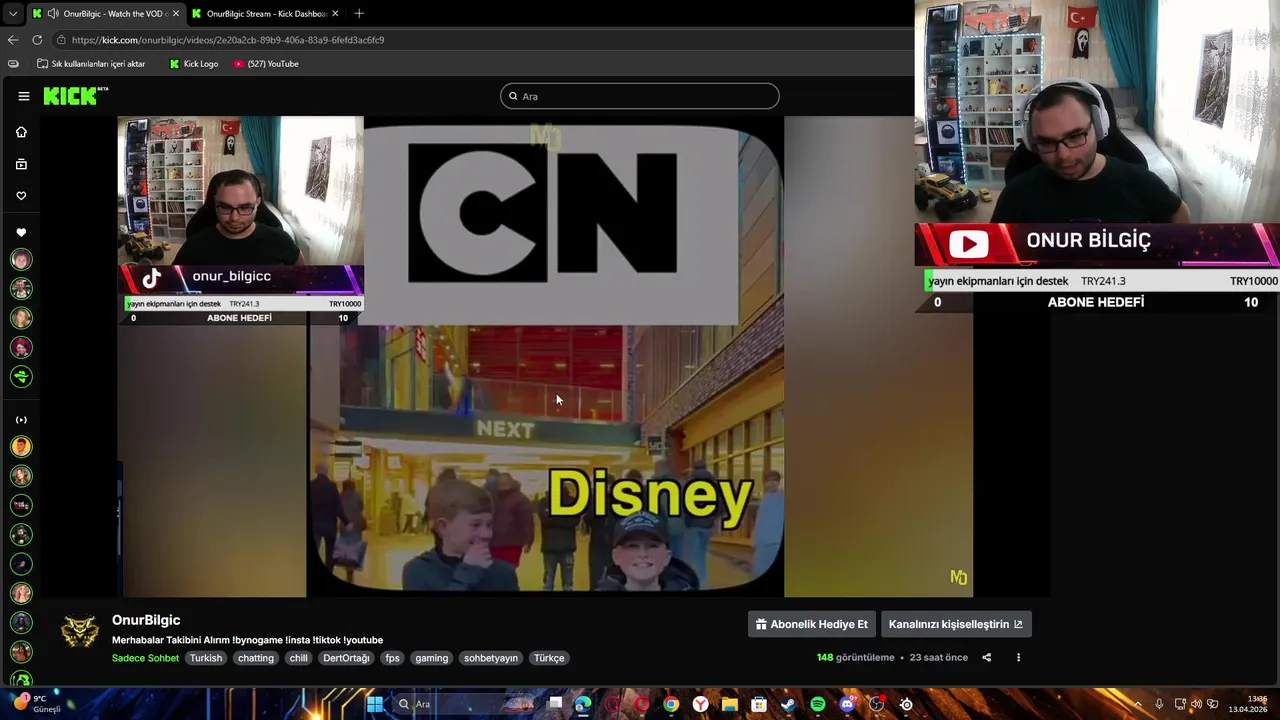This screenshot has height=720, width=1280.
Task: Open OBS Studio from taskbar
Action: (877, 704)
